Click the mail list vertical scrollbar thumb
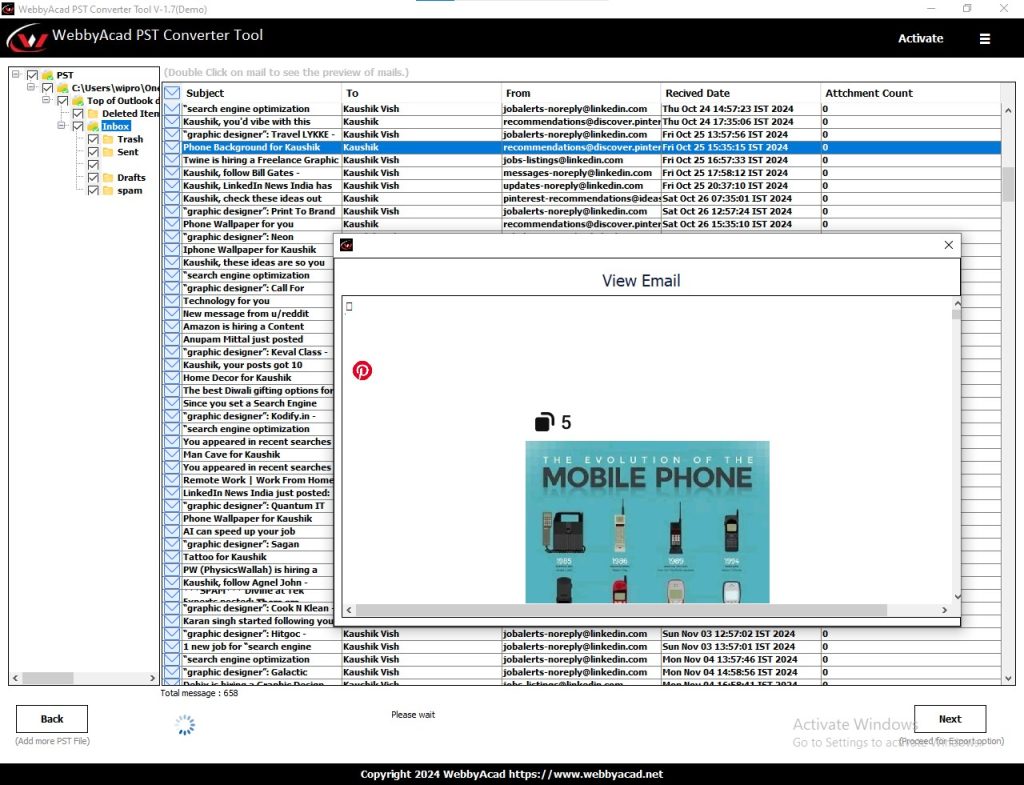 [1008, 184]
